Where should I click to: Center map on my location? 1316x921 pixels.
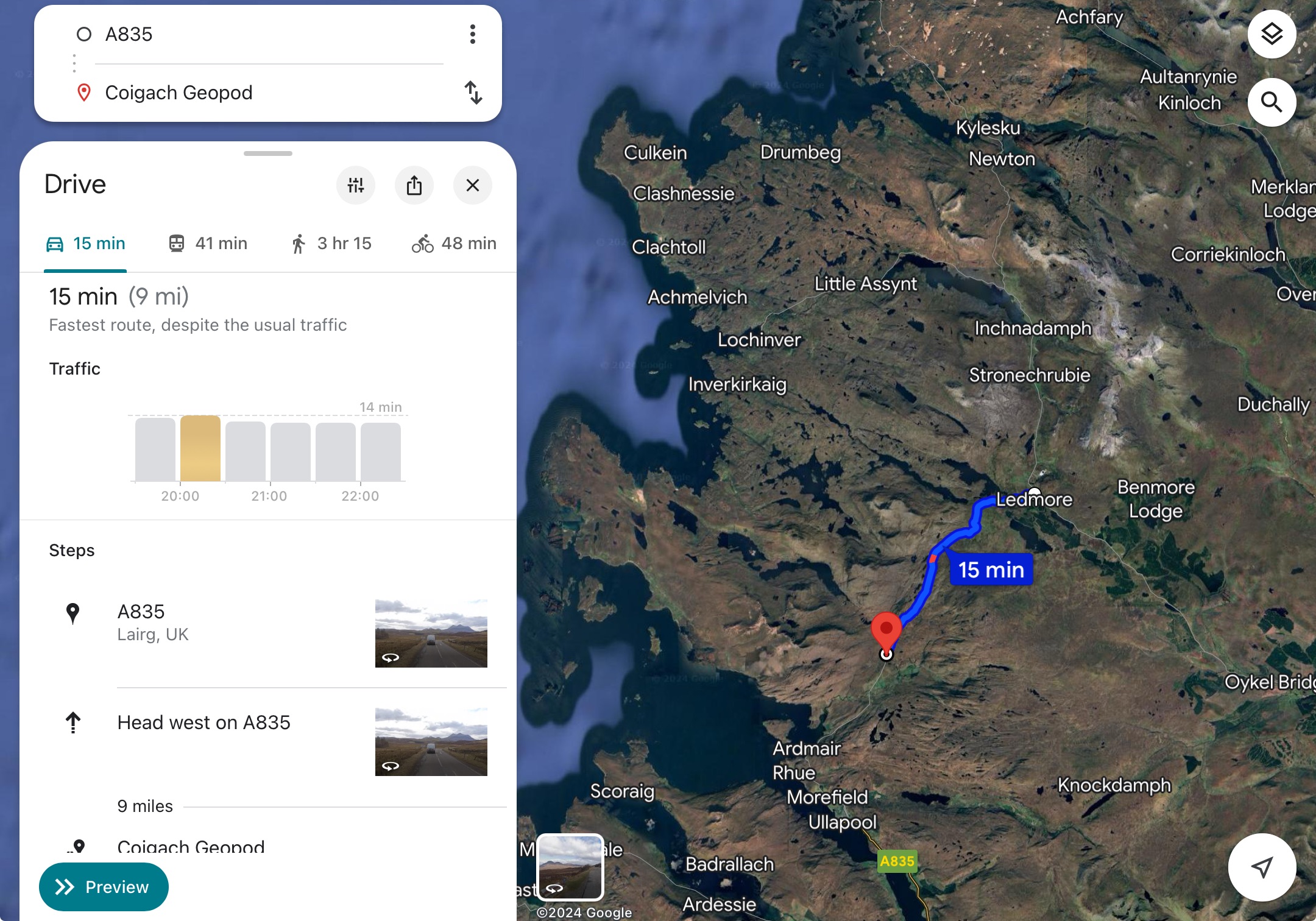coord(1262,867)
